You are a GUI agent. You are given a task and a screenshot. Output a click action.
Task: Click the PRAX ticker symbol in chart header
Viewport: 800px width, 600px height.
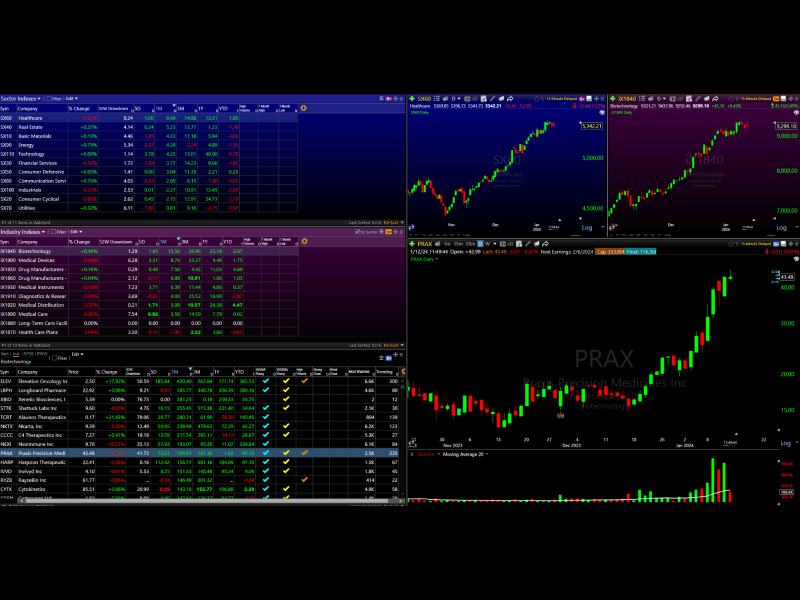pos(424,244)
